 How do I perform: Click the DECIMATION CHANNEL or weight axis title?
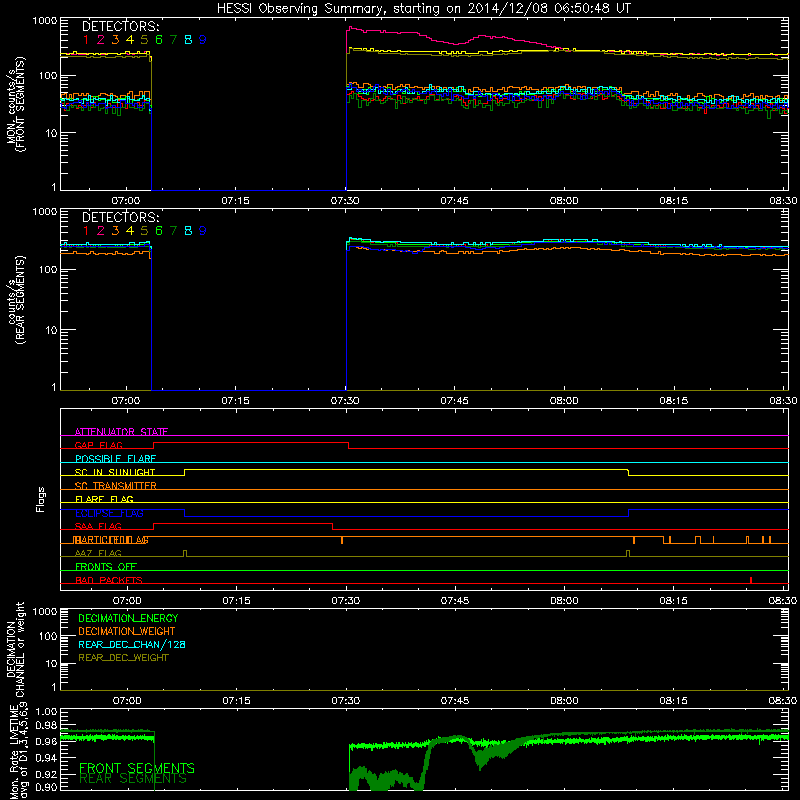[x=15, y=649]
